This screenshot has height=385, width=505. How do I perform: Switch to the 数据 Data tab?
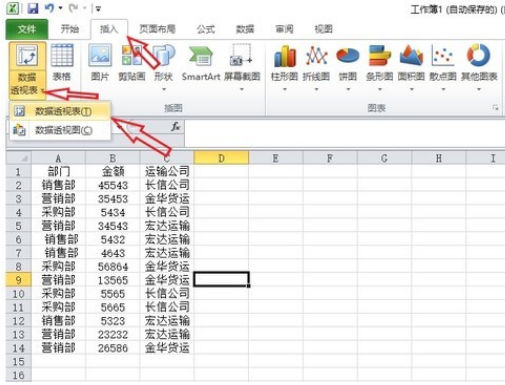[x=245, y=29]
